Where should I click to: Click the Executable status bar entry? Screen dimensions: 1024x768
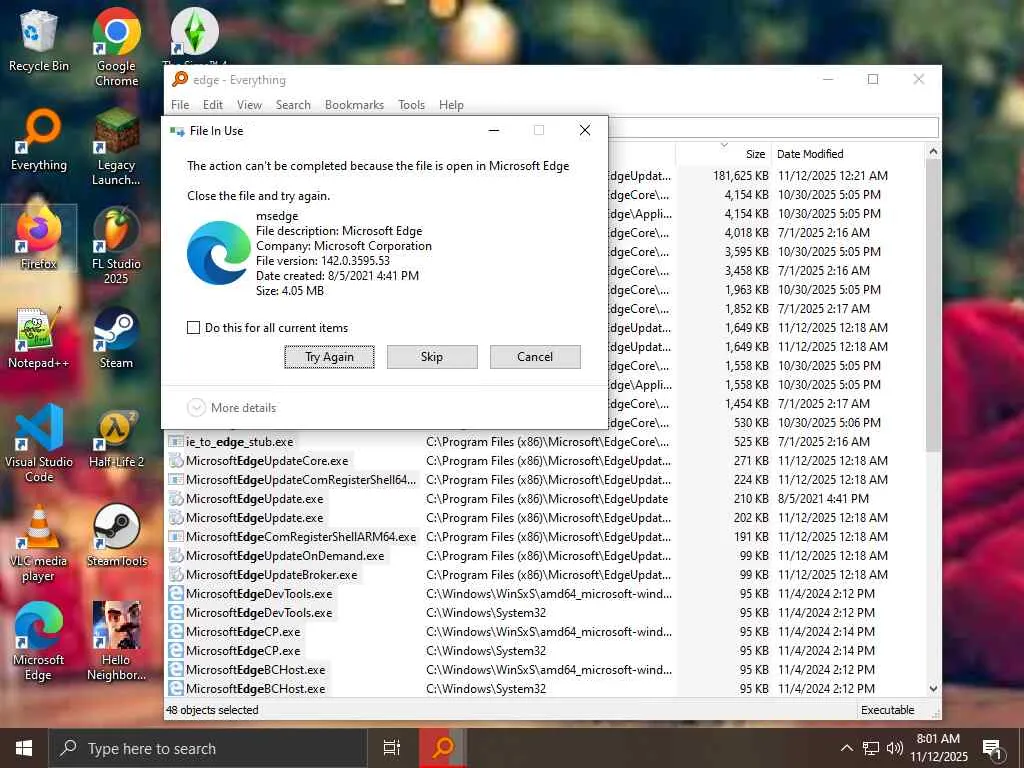tap(888, 710)
